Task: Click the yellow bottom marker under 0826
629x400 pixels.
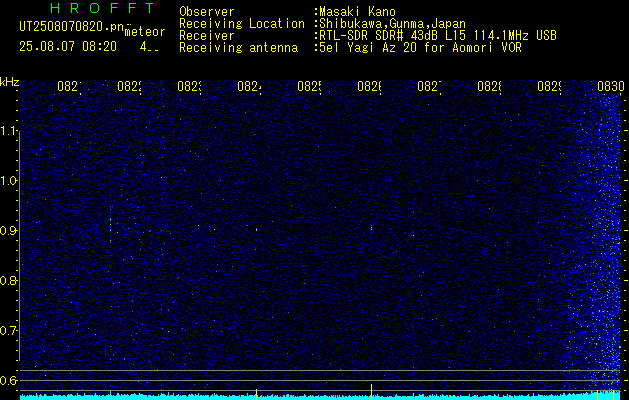Action: coord(371,391)
